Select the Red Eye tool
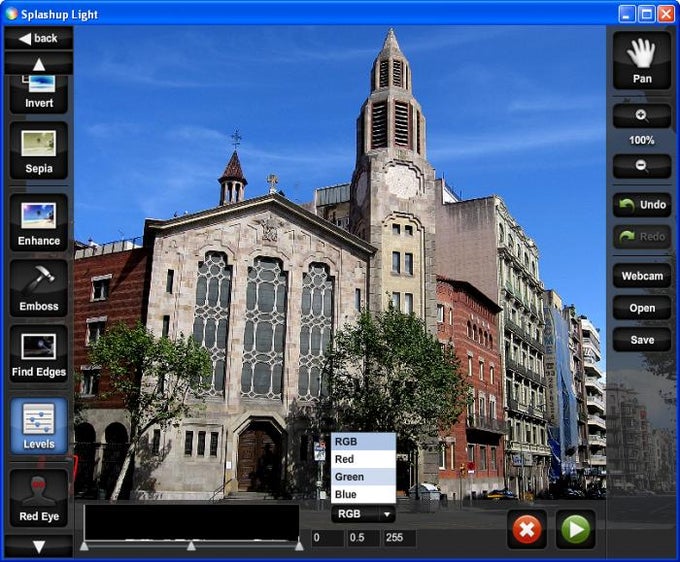 pyautogui.click(x=39, y=498)
